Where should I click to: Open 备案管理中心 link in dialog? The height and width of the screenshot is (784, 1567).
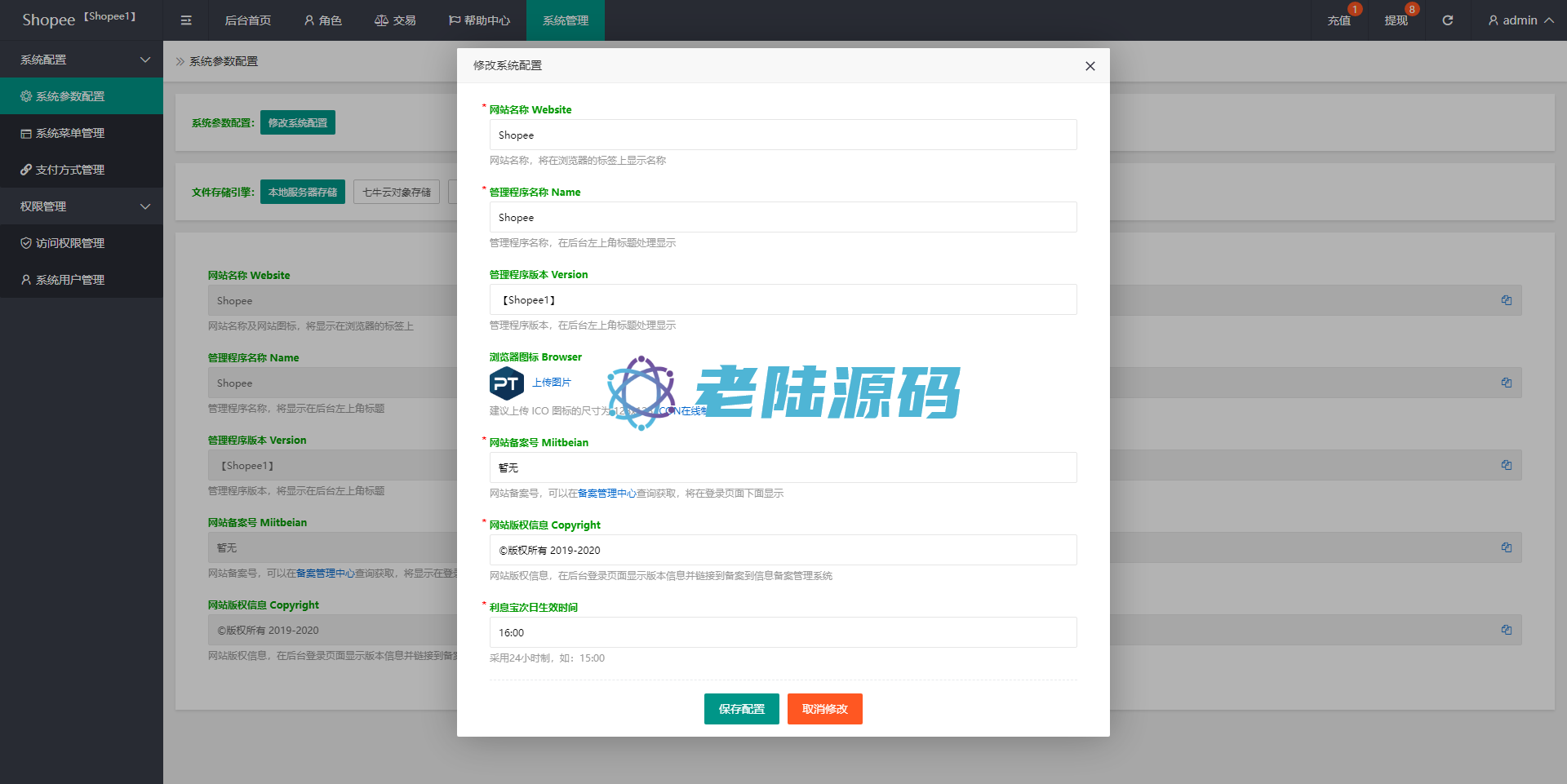pyautogui.click(x=607, y=494)
